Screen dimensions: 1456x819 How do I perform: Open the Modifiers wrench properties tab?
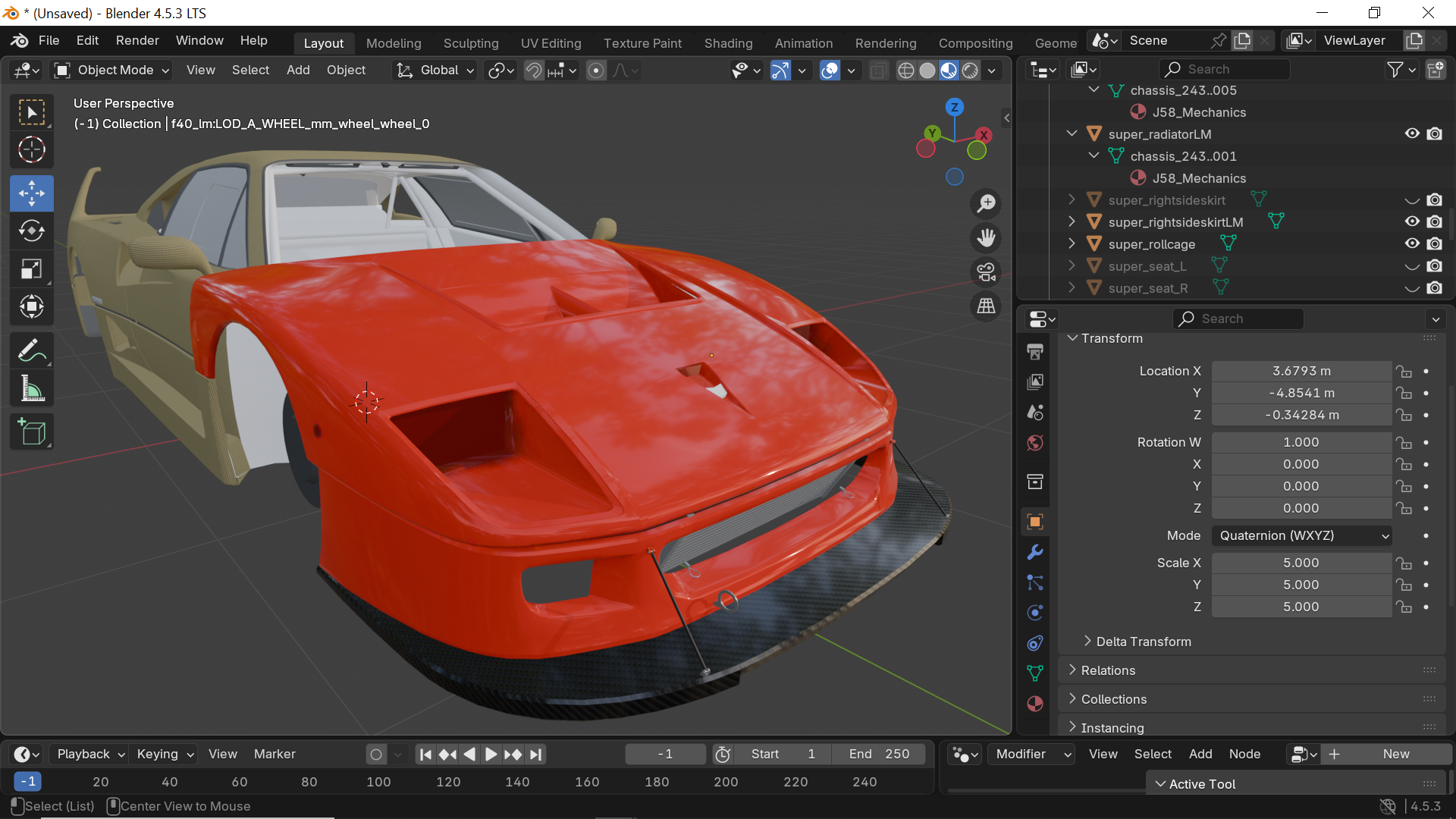1035,552
